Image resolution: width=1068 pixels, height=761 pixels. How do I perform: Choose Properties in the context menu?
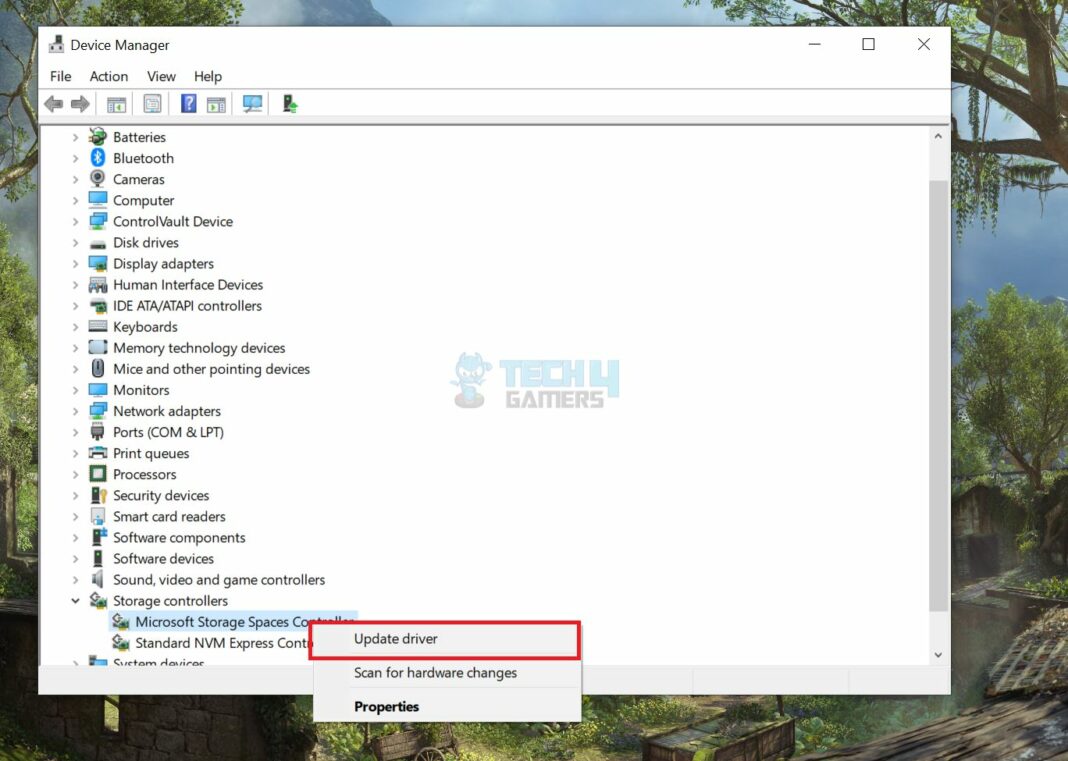pos(386,706)
